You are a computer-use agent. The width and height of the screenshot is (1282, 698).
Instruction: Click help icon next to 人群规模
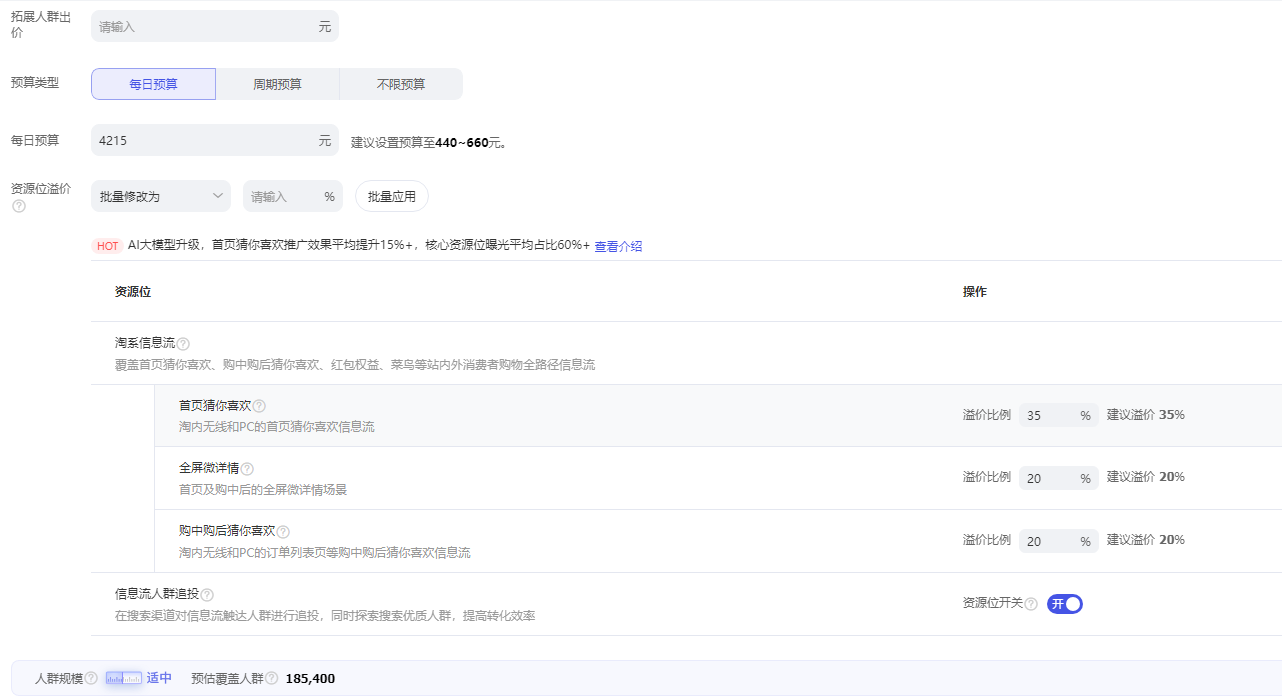point(91,679)
